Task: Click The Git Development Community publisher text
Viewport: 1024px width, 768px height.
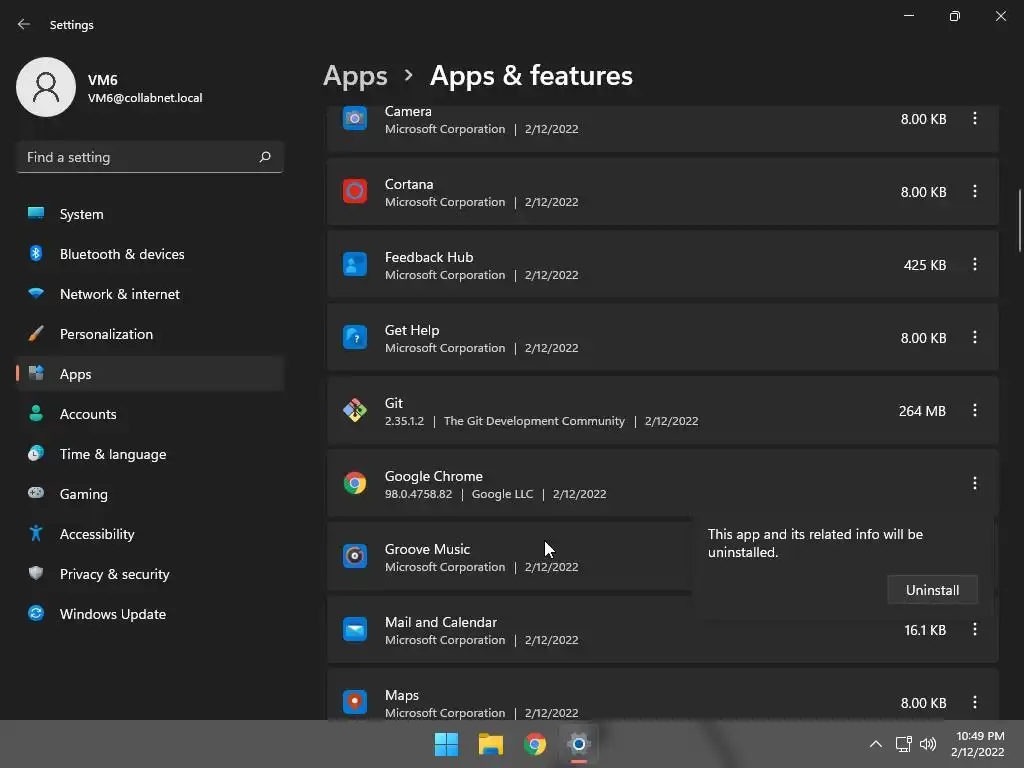Action: [534, 421]
